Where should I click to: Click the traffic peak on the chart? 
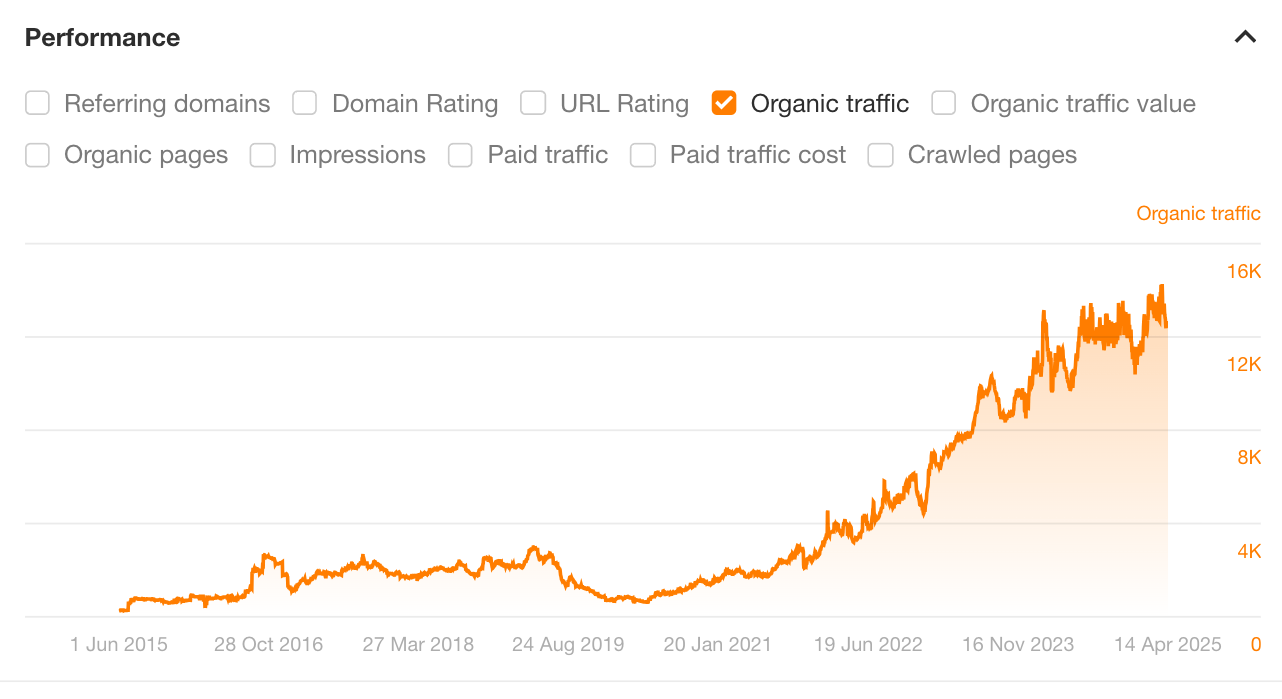[1162, 287]
